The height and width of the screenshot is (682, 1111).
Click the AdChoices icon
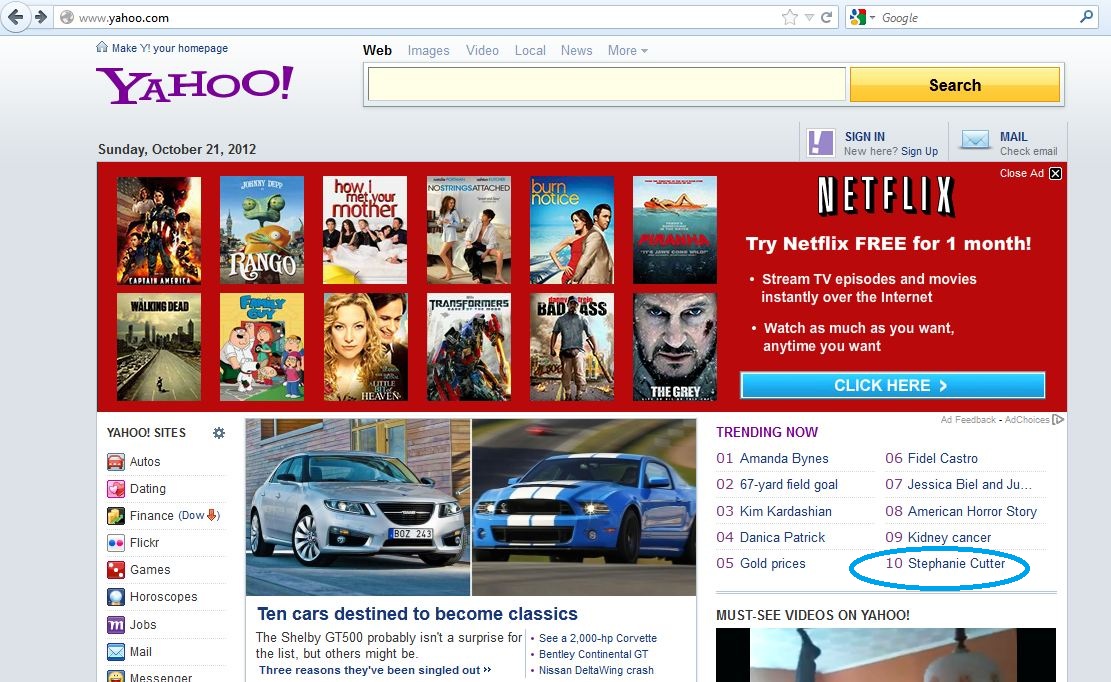tap(1058, 420)
